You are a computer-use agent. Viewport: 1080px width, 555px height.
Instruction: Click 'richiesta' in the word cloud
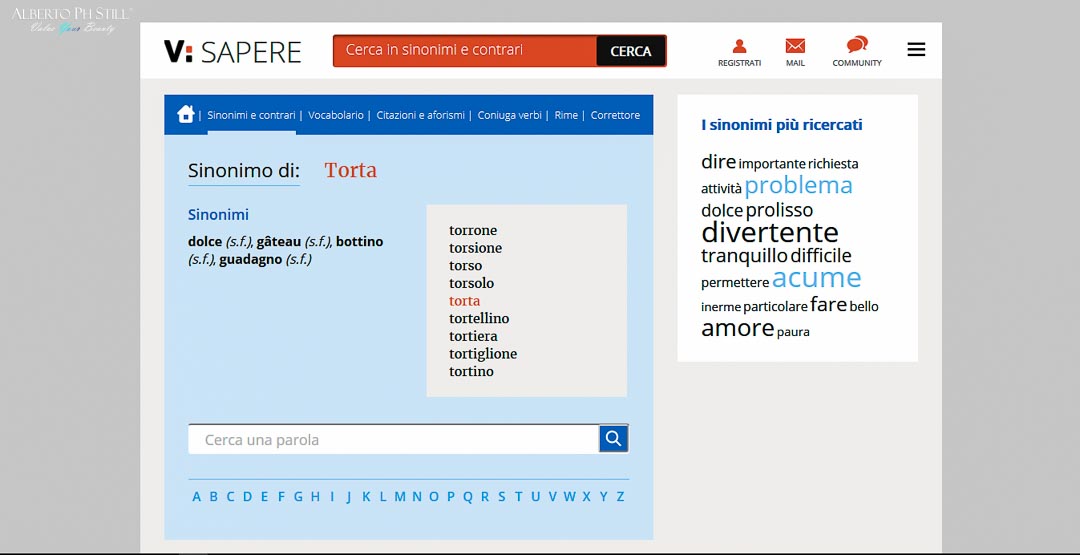[833, 164]
